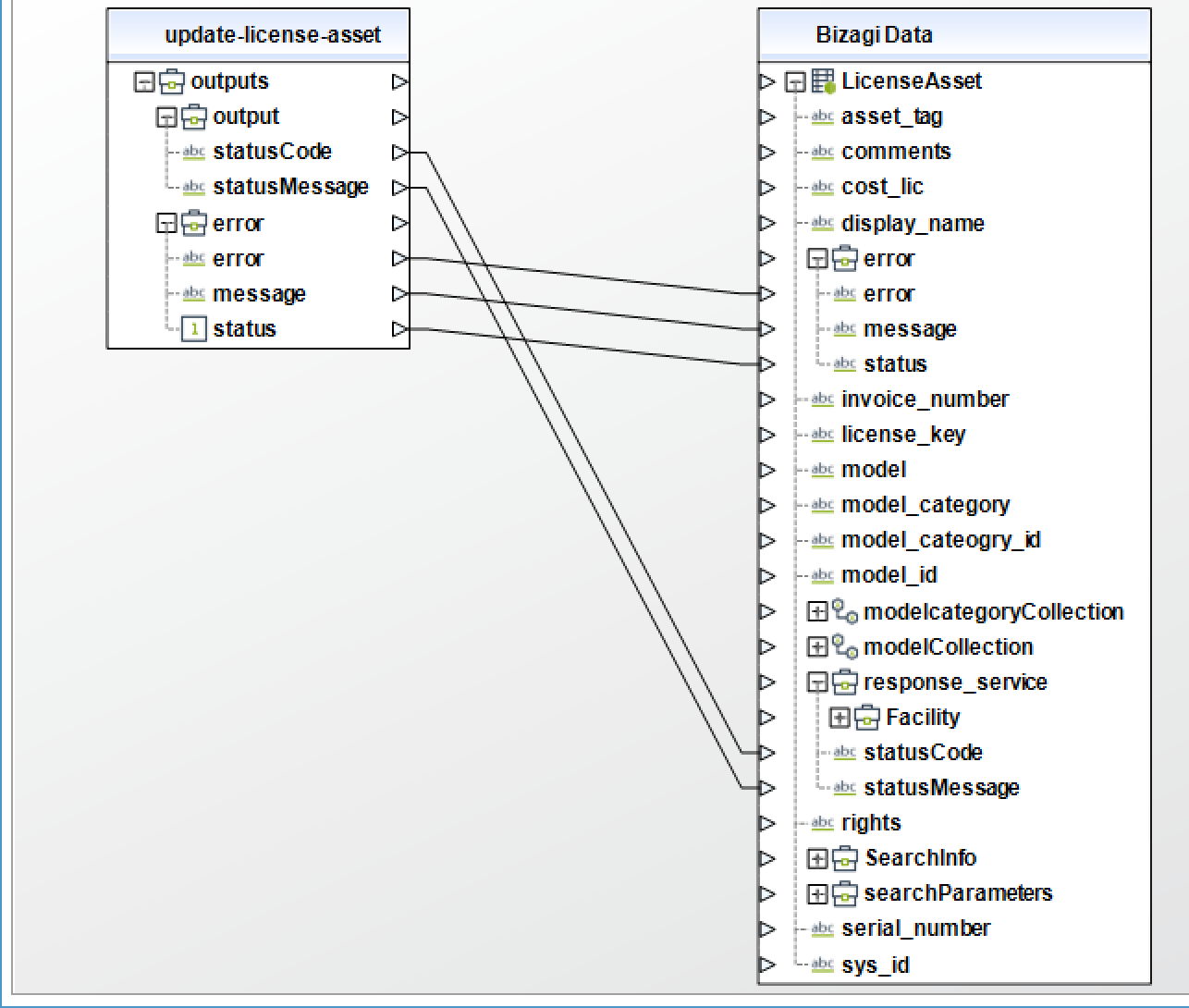Viewport: 1189px width, 1008px height.
Task: Click the abc icon beside asset_tag
Action: click(823, 117)
